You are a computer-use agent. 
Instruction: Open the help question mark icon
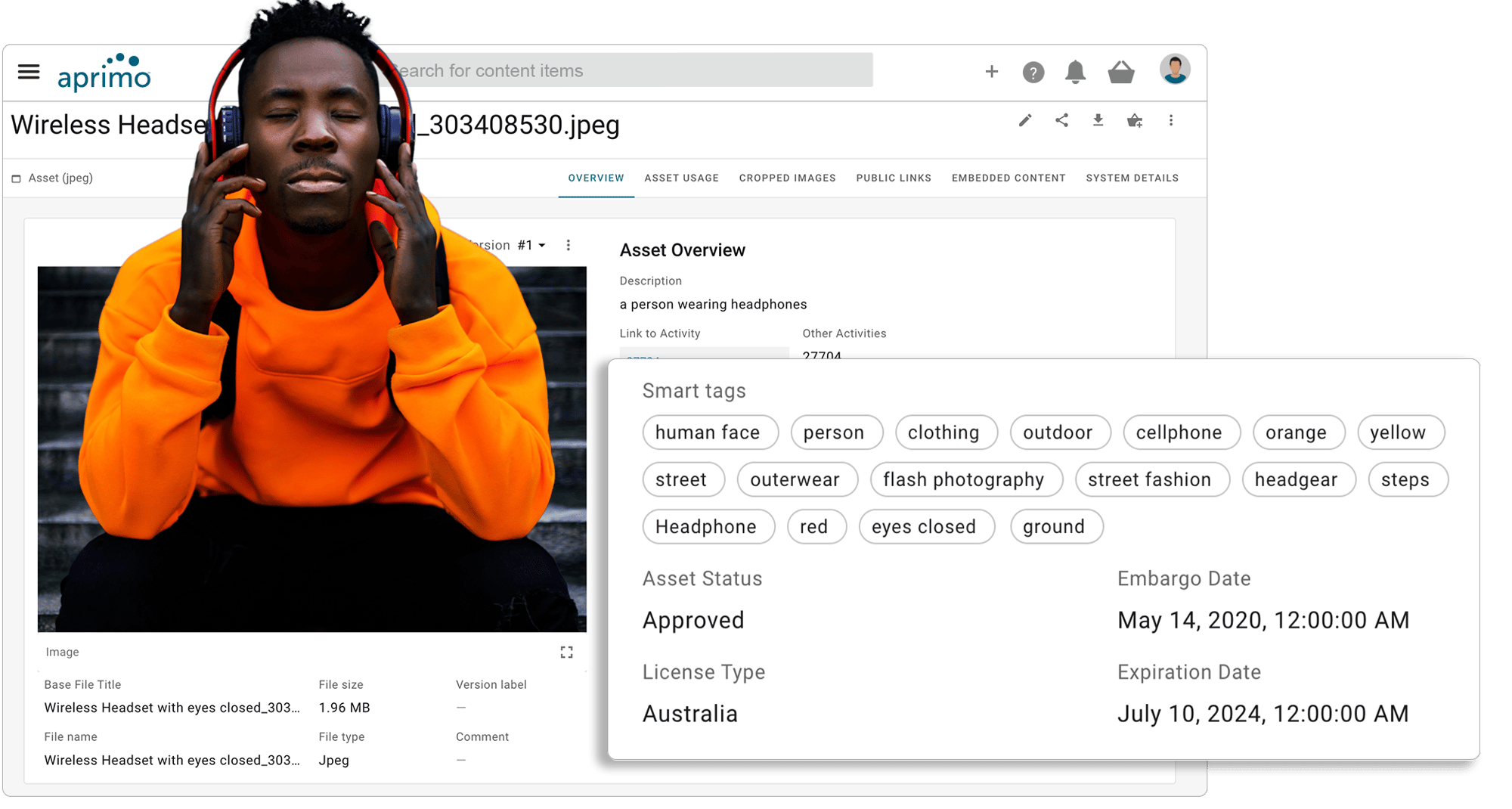click(x=1033, y=73)
